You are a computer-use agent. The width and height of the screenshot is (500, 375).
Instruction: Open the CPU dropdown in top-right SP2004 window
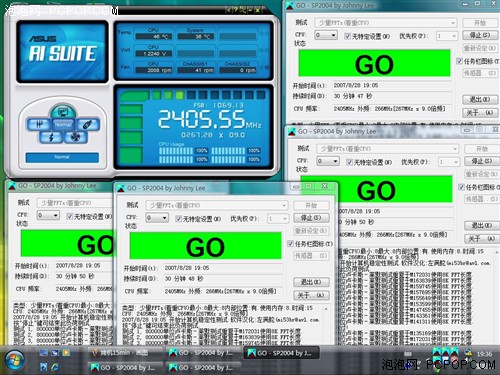click(326, 35)
